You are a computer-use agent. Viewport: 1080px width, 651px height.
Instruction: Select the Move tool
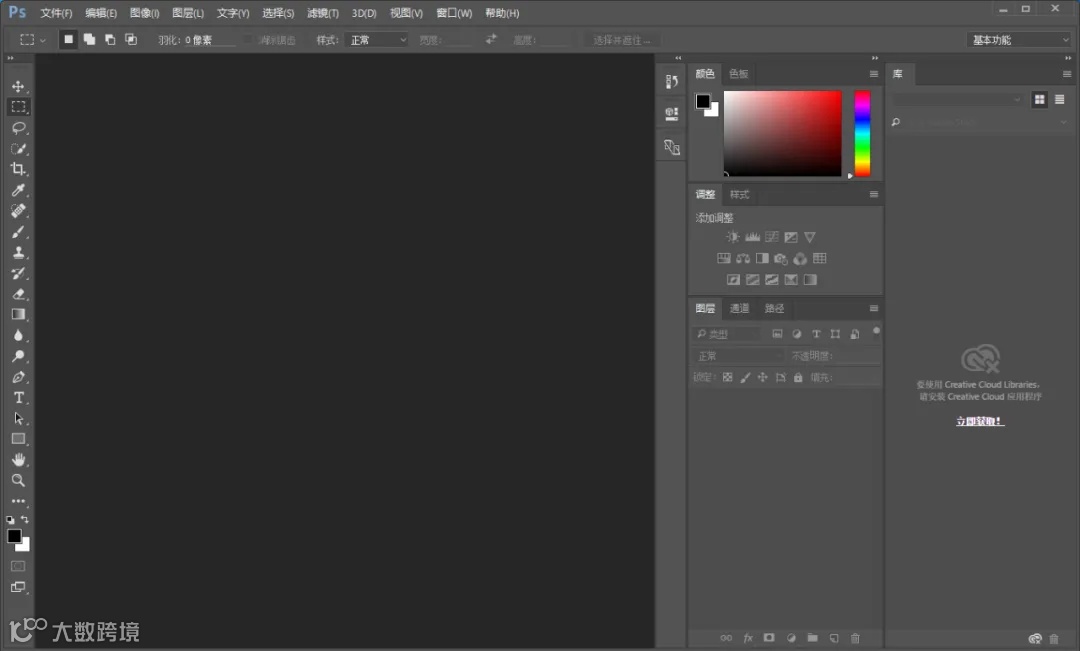click(18, 86)
